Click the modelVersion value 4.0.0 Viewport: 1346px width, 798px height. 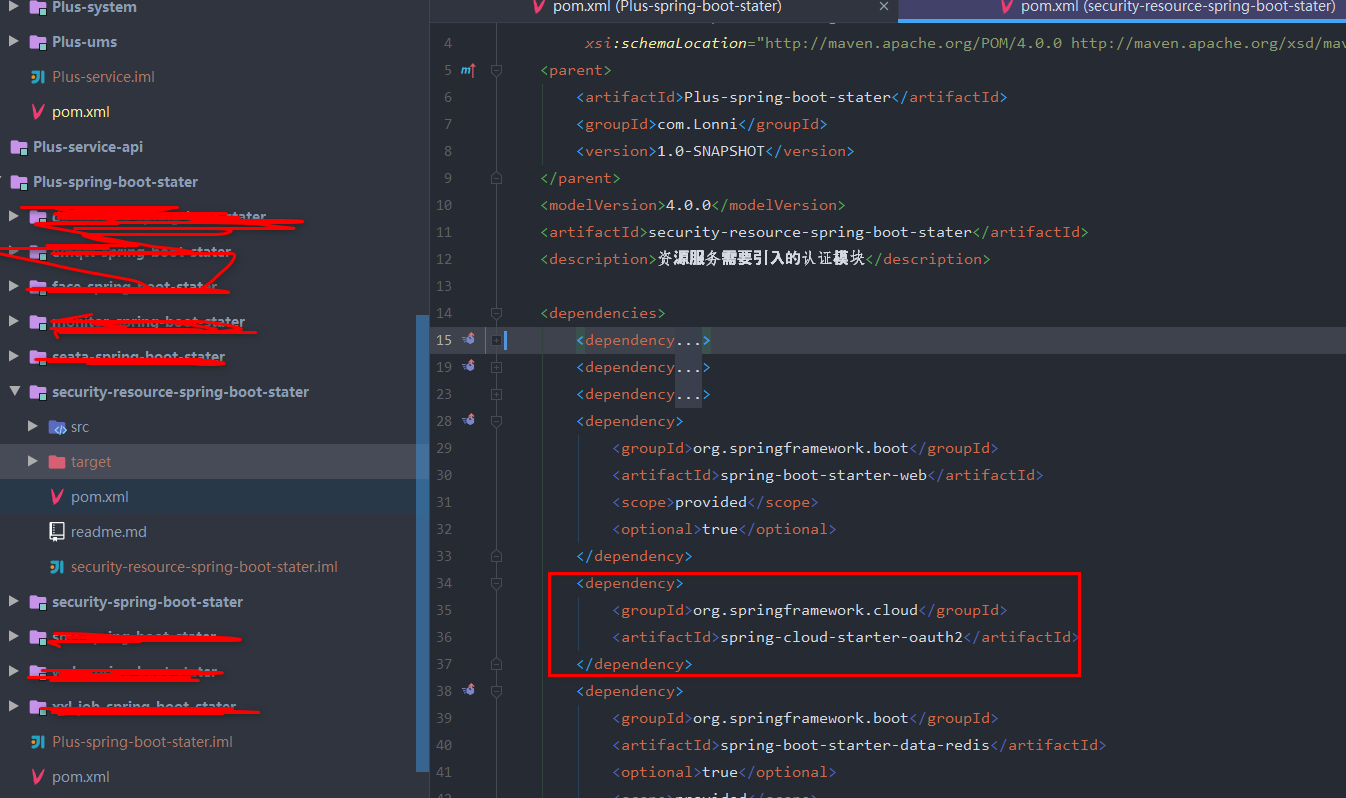click(688, 205)
